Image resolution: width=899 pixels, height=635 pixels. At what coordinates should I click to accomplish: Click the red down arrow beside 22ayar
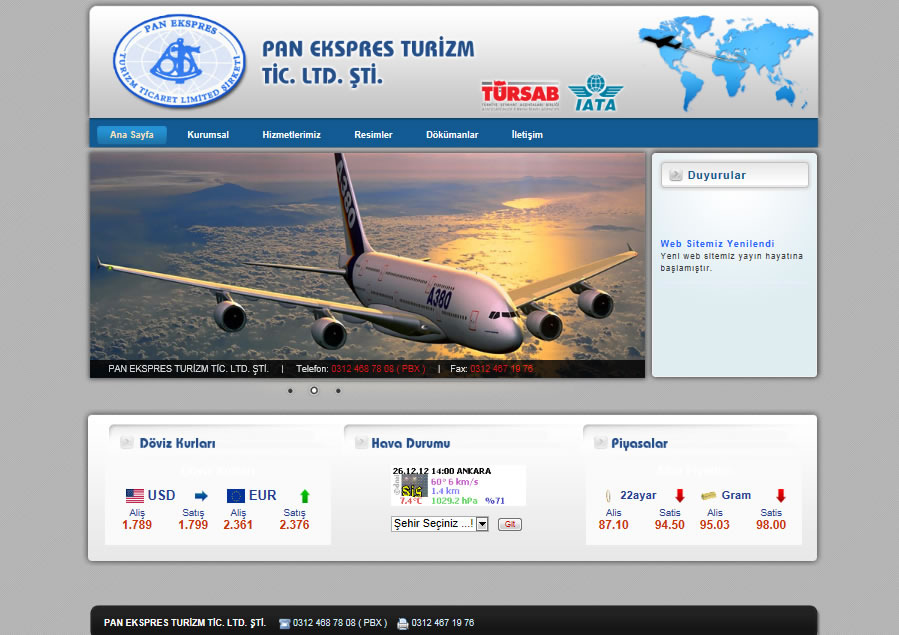point(679,496)
